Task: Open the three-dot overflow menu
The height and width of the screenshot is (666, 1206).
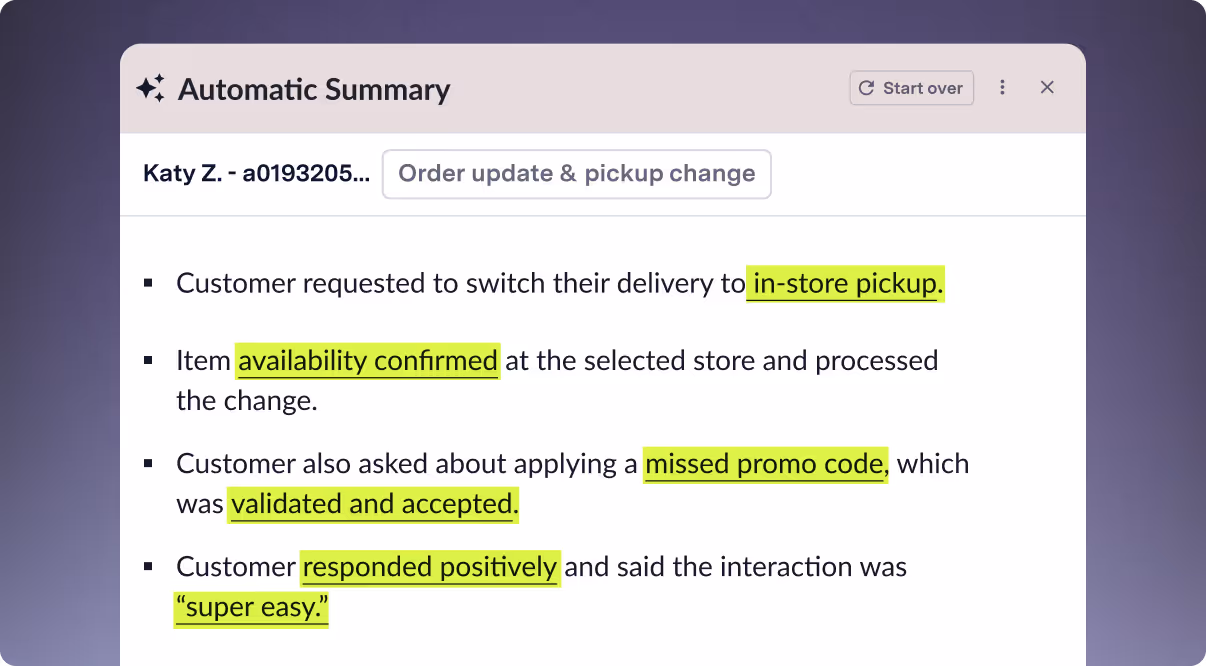Action: tap(1002, 88)
